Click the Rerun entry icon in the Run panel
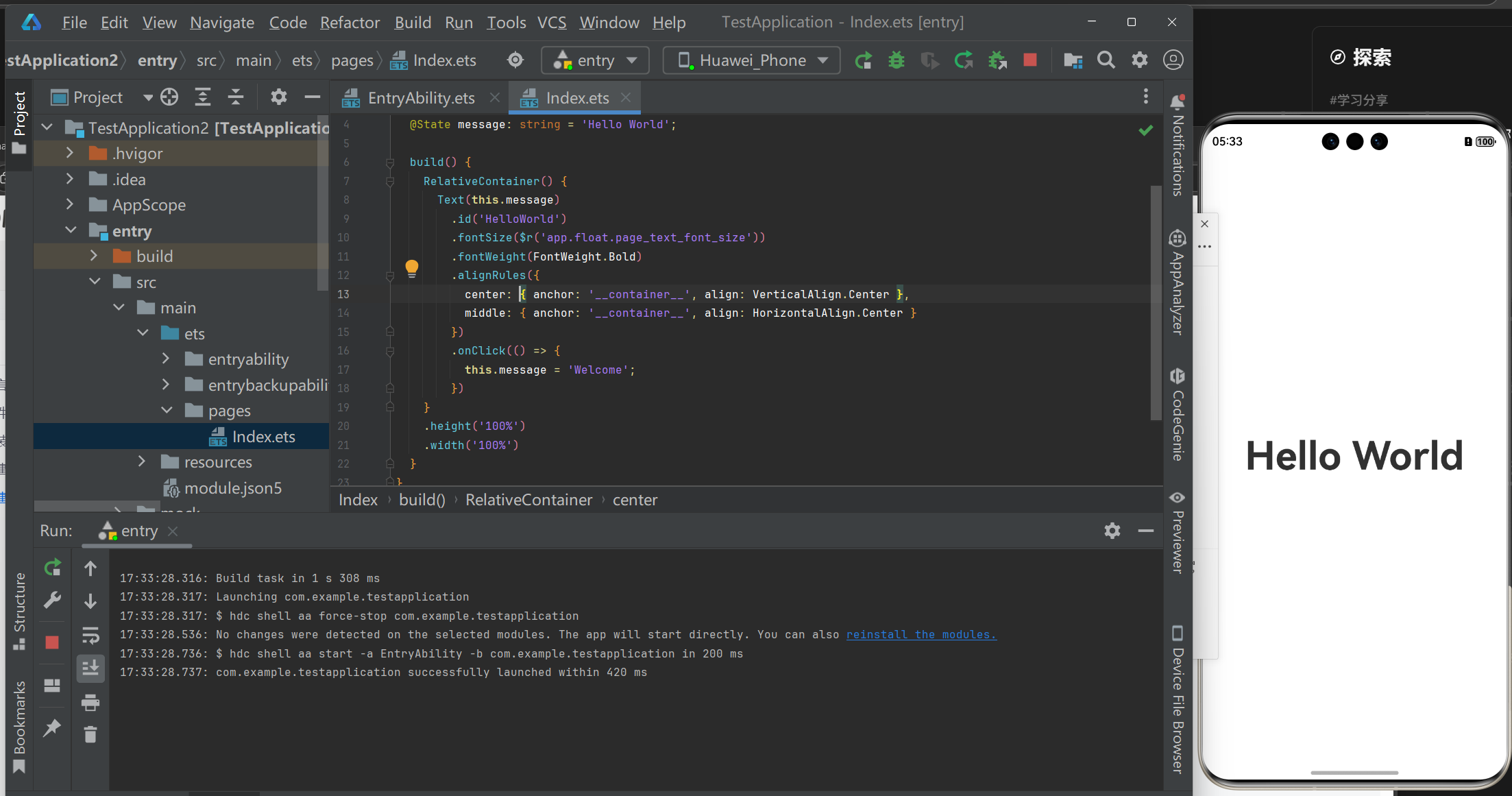Viewport: 1512px width, 796px height. click(x=53, y=568)
